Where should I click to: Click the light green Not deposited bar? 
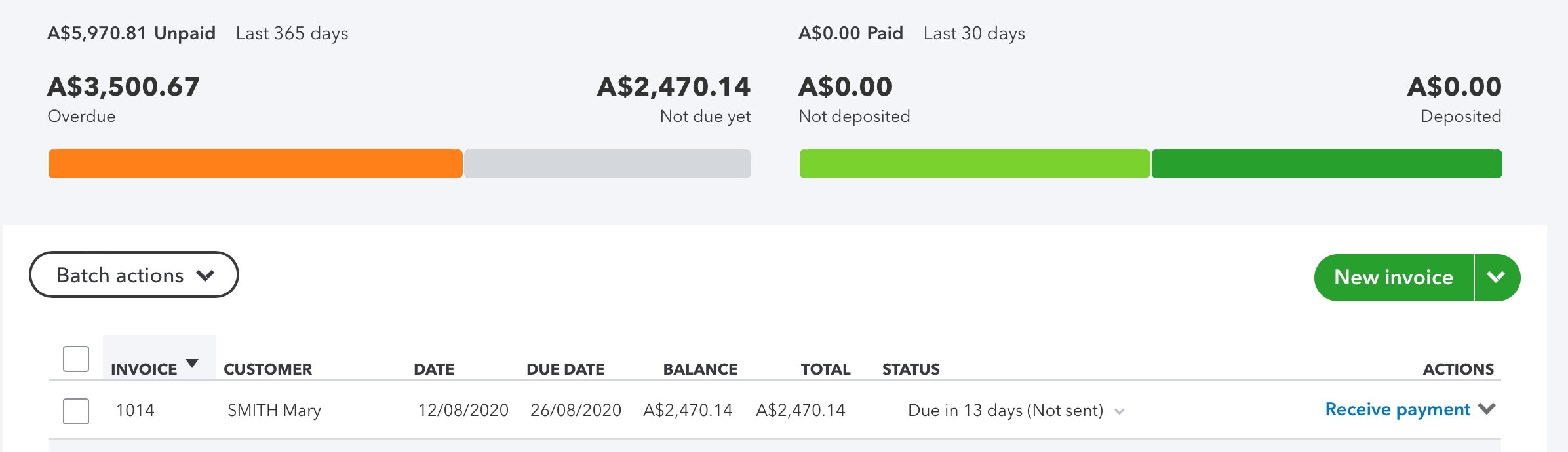click(974, 164)
